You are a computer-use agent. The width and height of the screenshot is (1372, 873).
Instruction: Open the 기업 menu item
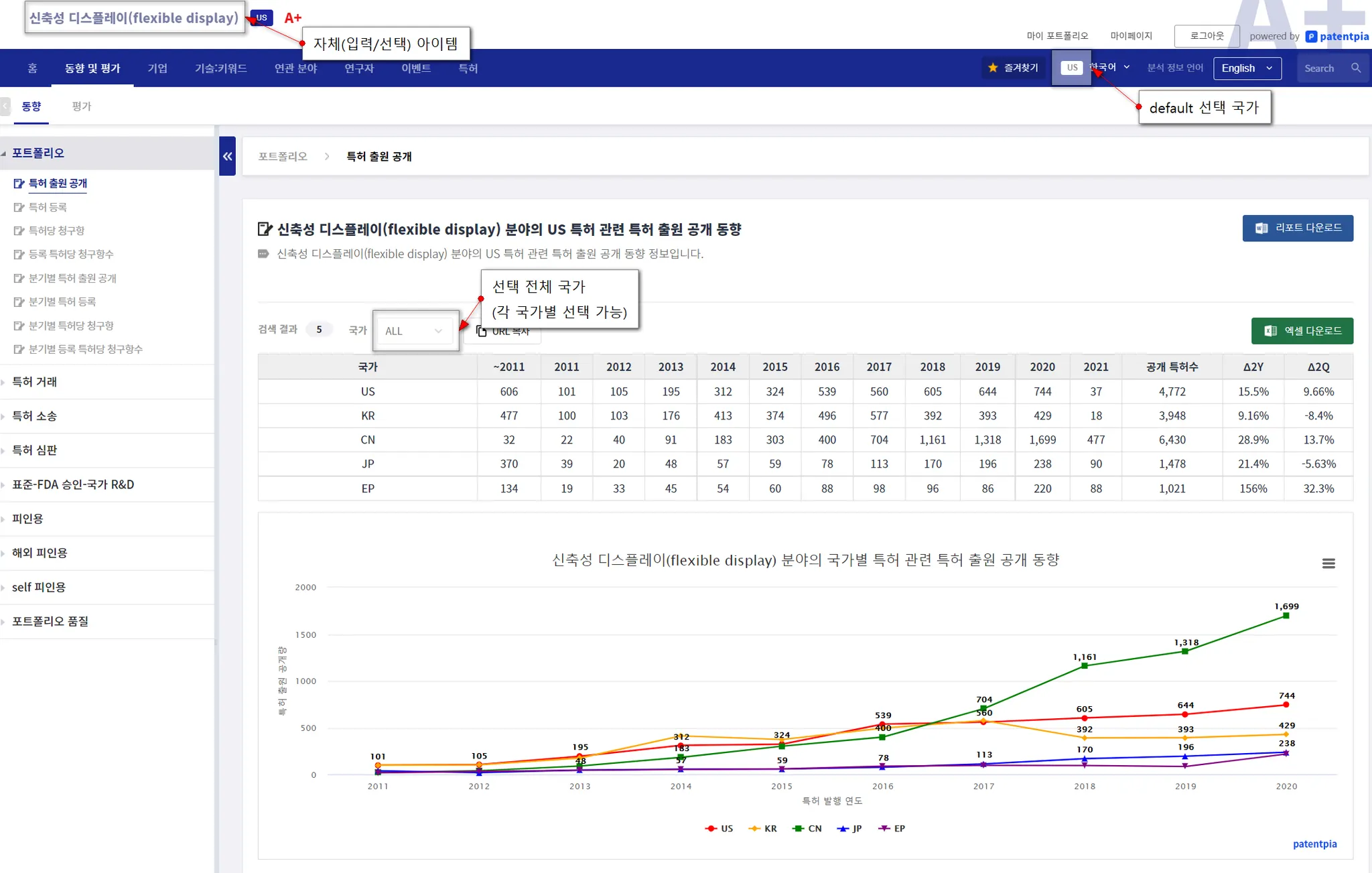point(157,68)
